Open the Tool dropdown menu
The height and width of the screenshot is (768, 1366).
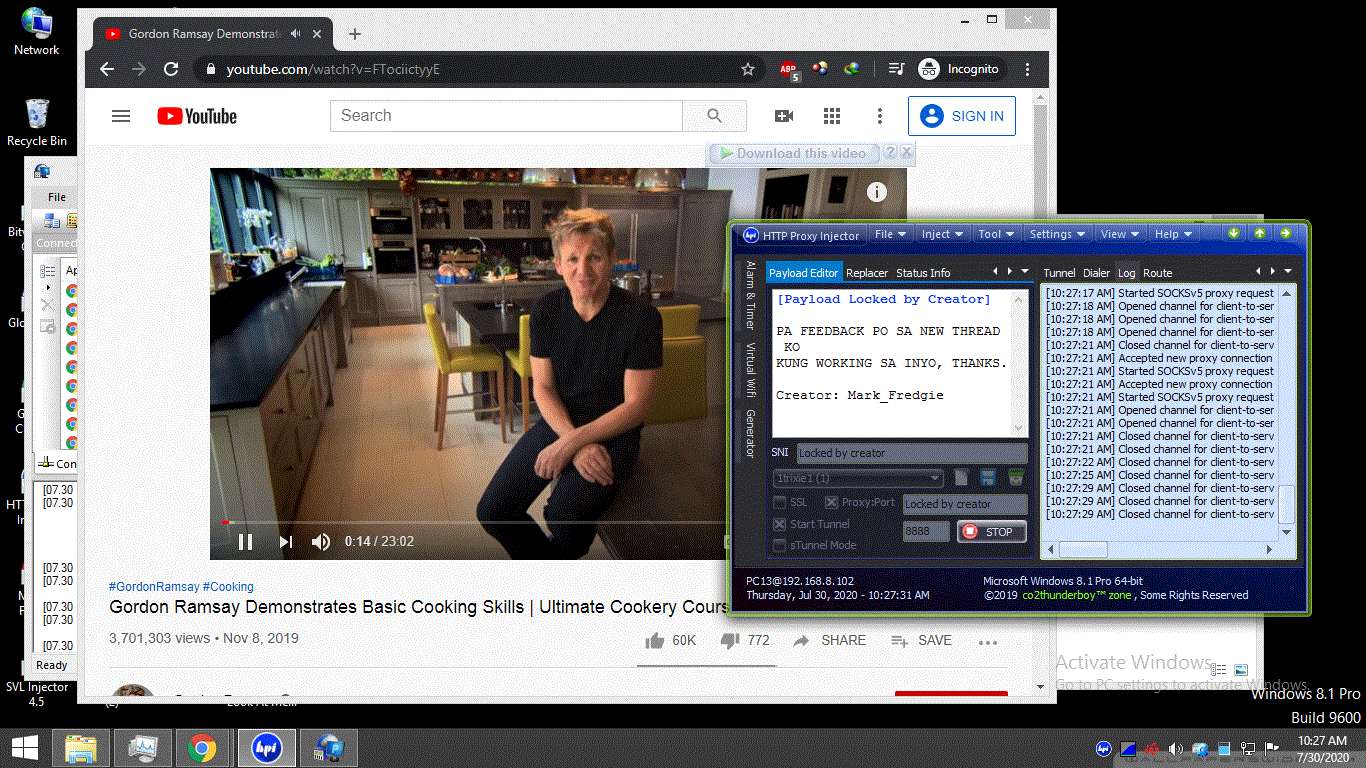tap(996, 234)
